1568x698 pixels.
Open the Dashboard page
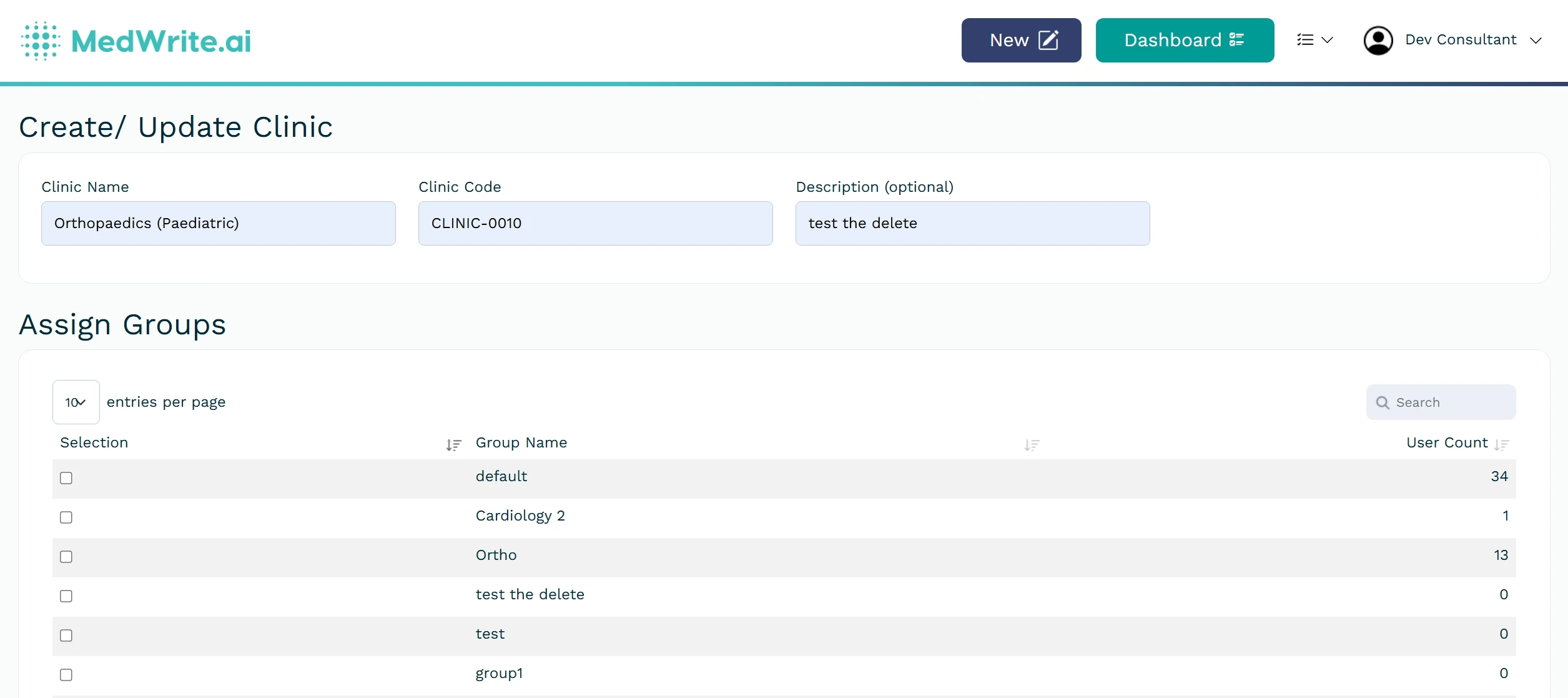click(1185, 39)
